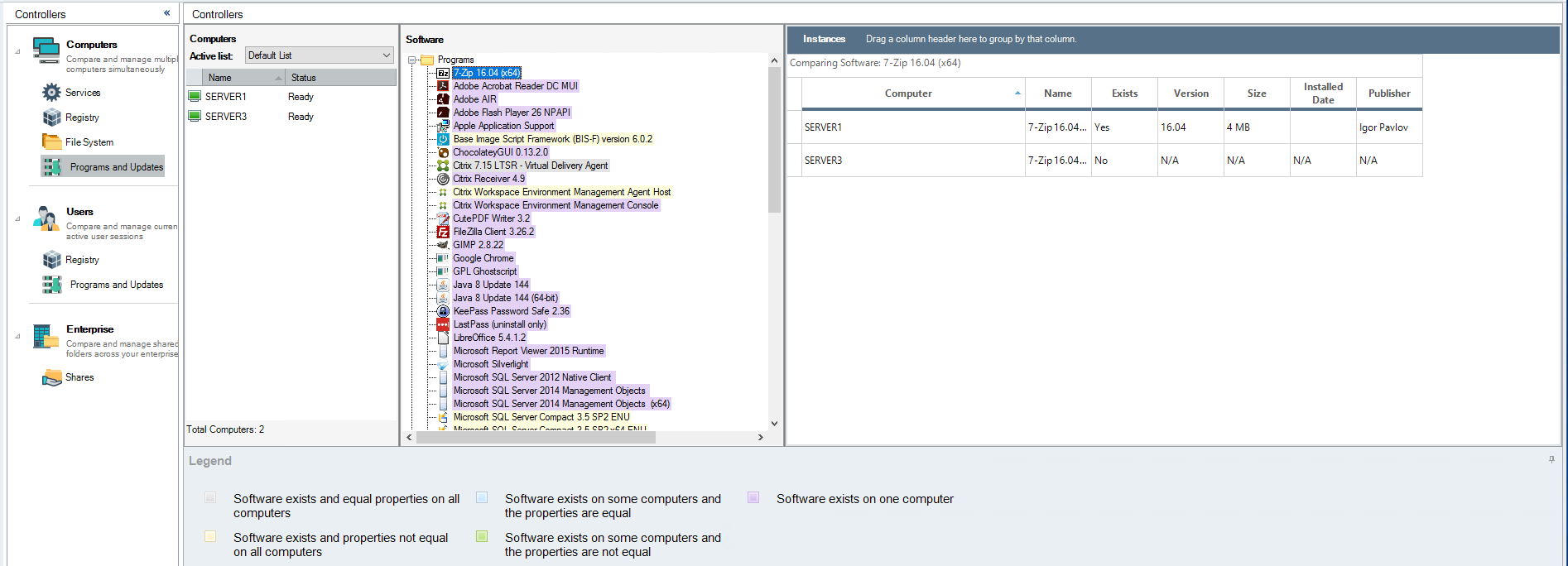1568x566 pixels.
Task: Open Shares under Enterprise
Action: [79, 377]
